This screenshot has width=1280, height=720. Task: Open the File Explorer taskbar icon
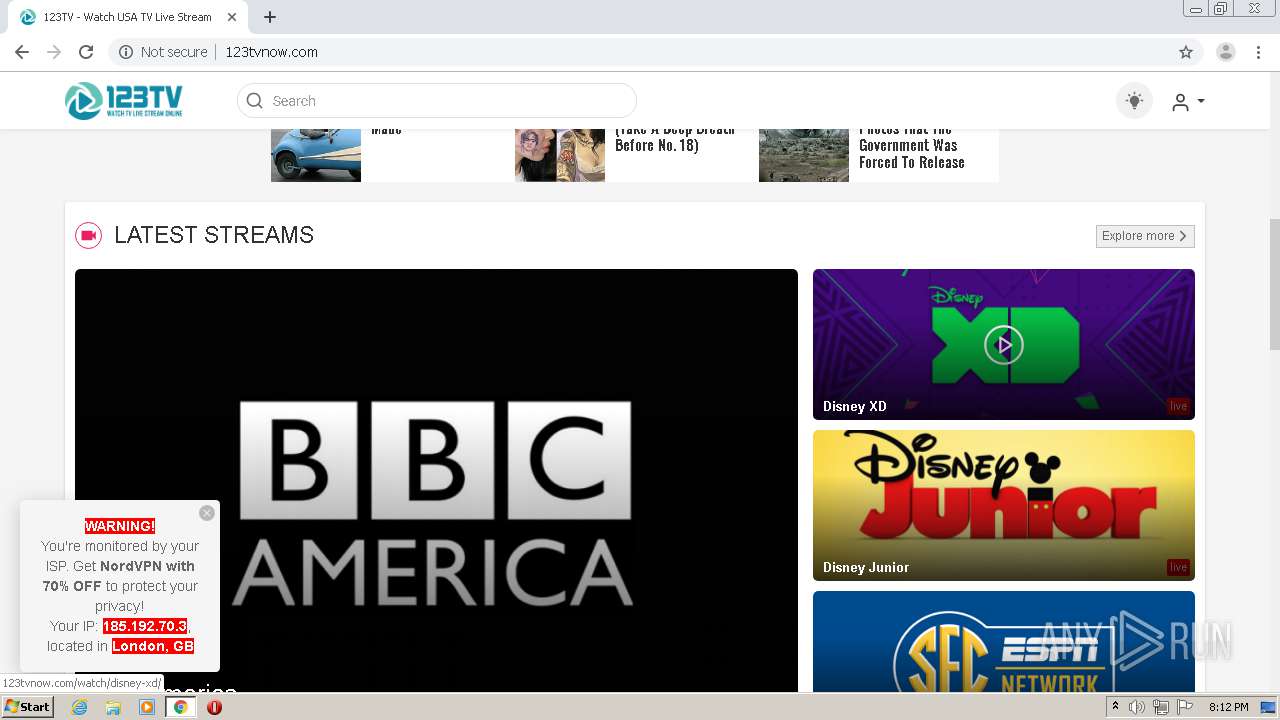point(113,707)
